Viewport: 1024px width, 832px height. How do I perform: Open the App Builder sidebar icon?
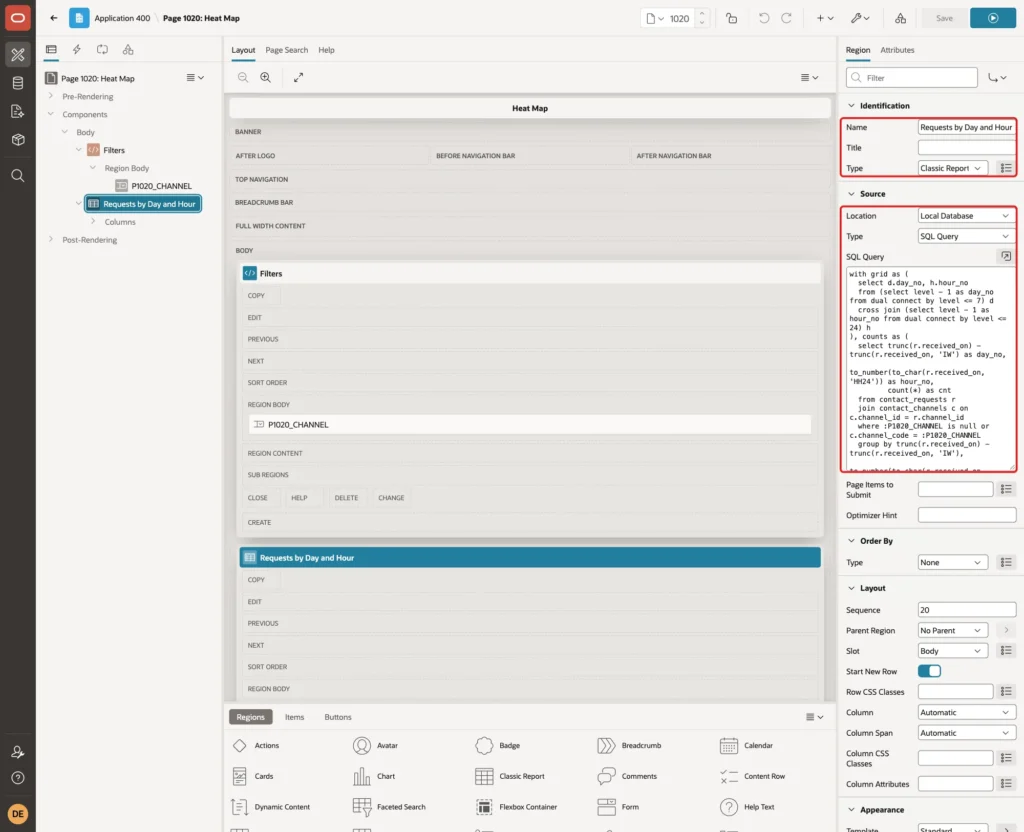click(x=18, y=55)
